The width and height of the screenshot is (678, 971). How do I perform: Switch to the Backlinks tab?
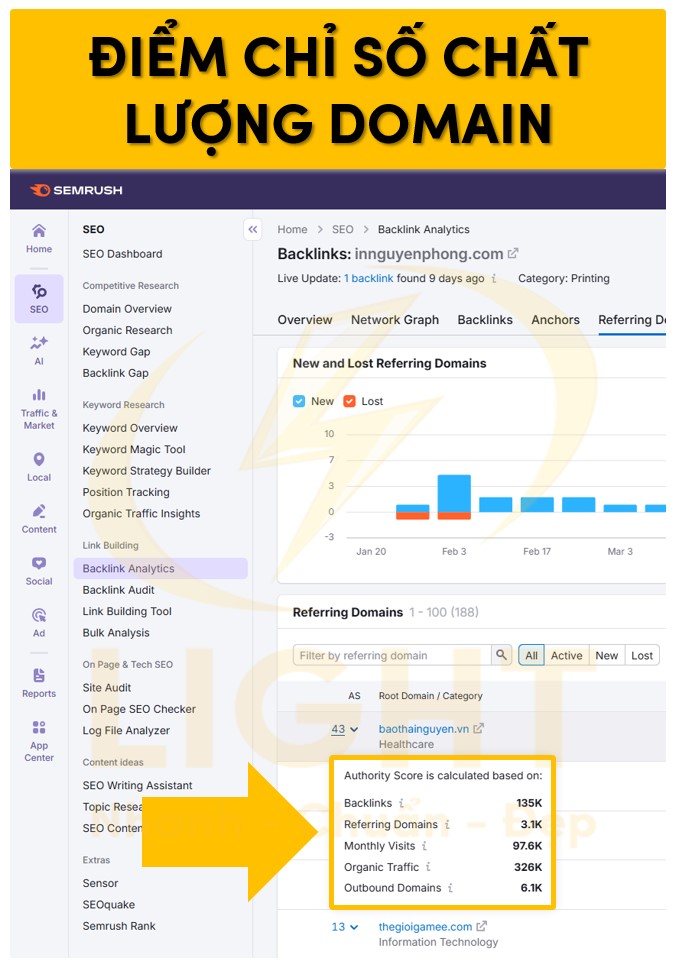485,320
